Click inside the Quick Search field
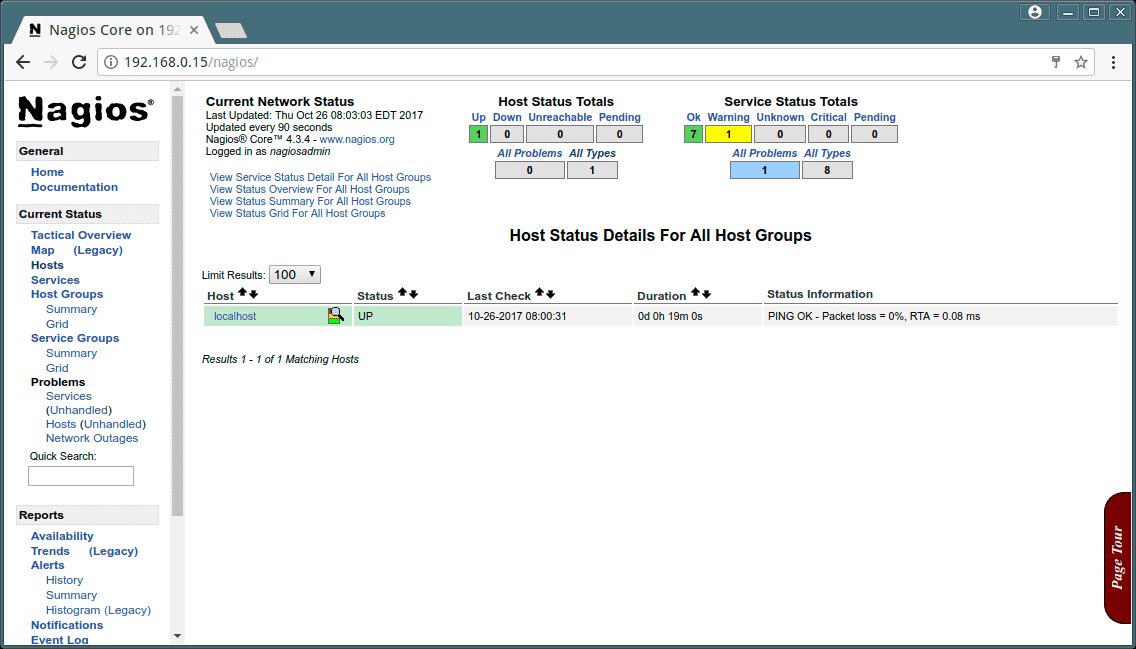Image resolution: width=1136 pixels, height=649 pixels. [x=80, y=475]
